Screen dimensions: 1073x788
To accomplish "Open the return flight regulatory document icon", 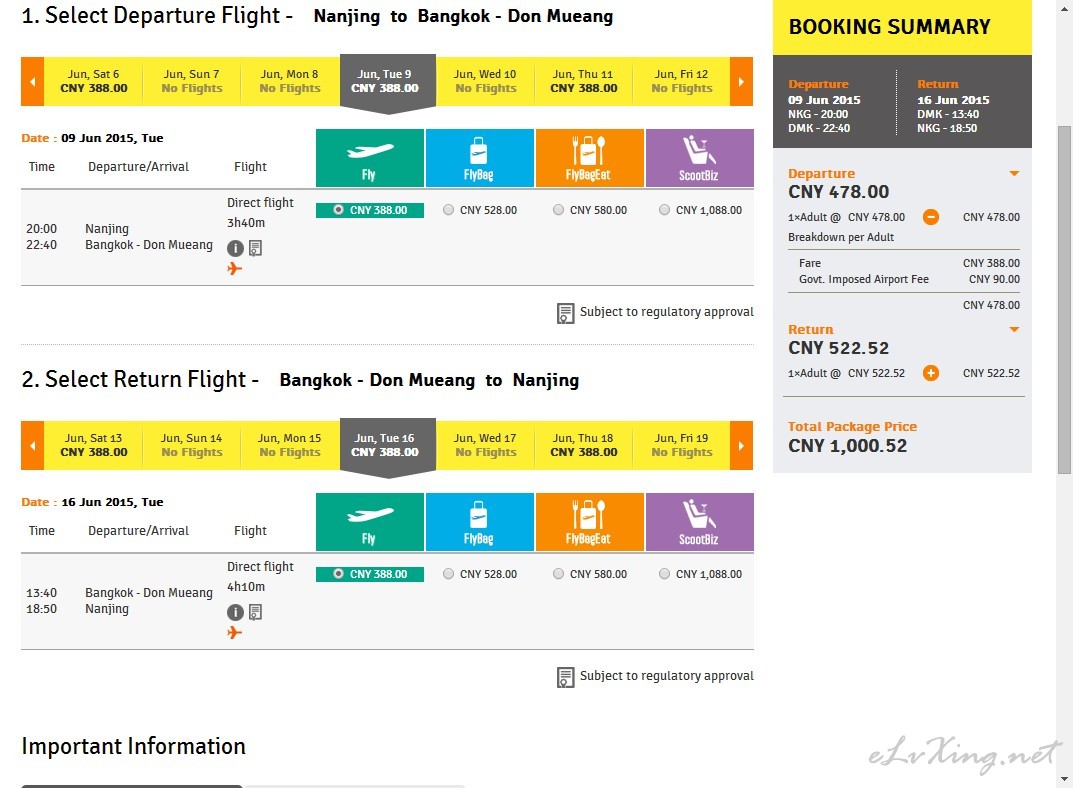I will pyautogui.click(x=255, y=612).
